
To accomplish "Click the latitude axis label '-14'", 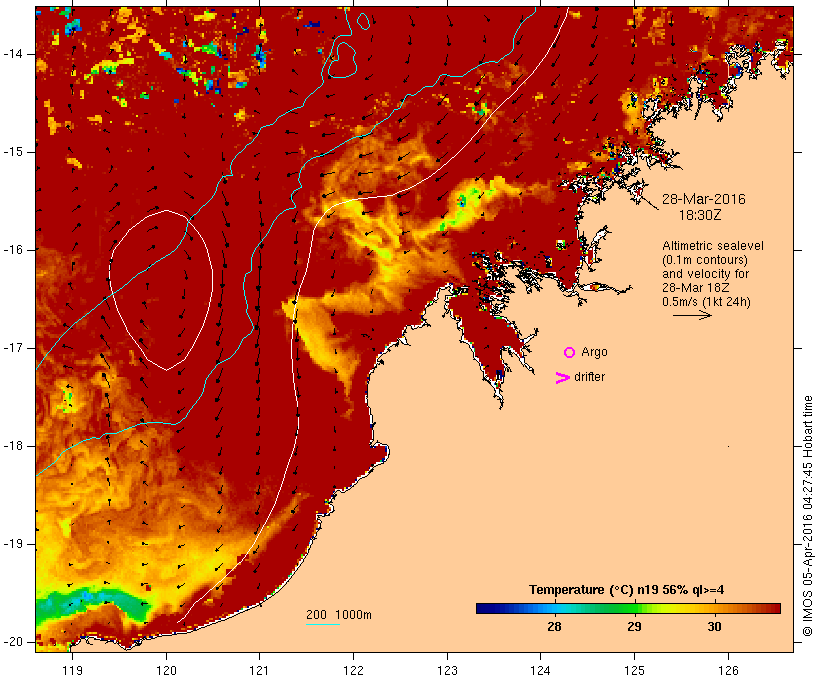I will click(x=12, y=54).
